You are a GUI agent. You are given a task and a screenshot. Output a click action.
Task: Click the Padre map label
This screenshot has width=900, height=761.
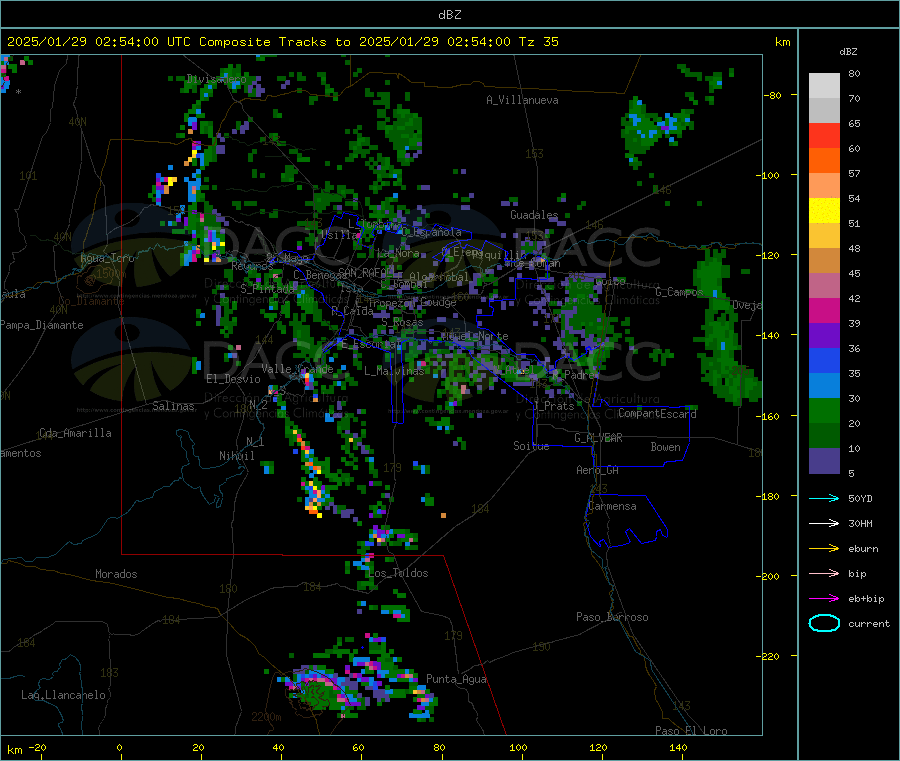coord(579,374)
